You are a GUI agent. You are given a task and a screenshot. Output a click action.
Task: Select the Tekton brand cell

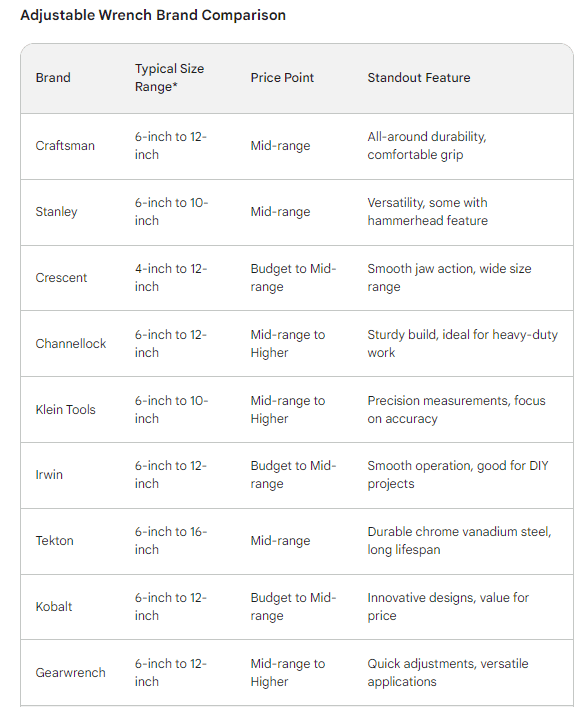coord(55,541)
